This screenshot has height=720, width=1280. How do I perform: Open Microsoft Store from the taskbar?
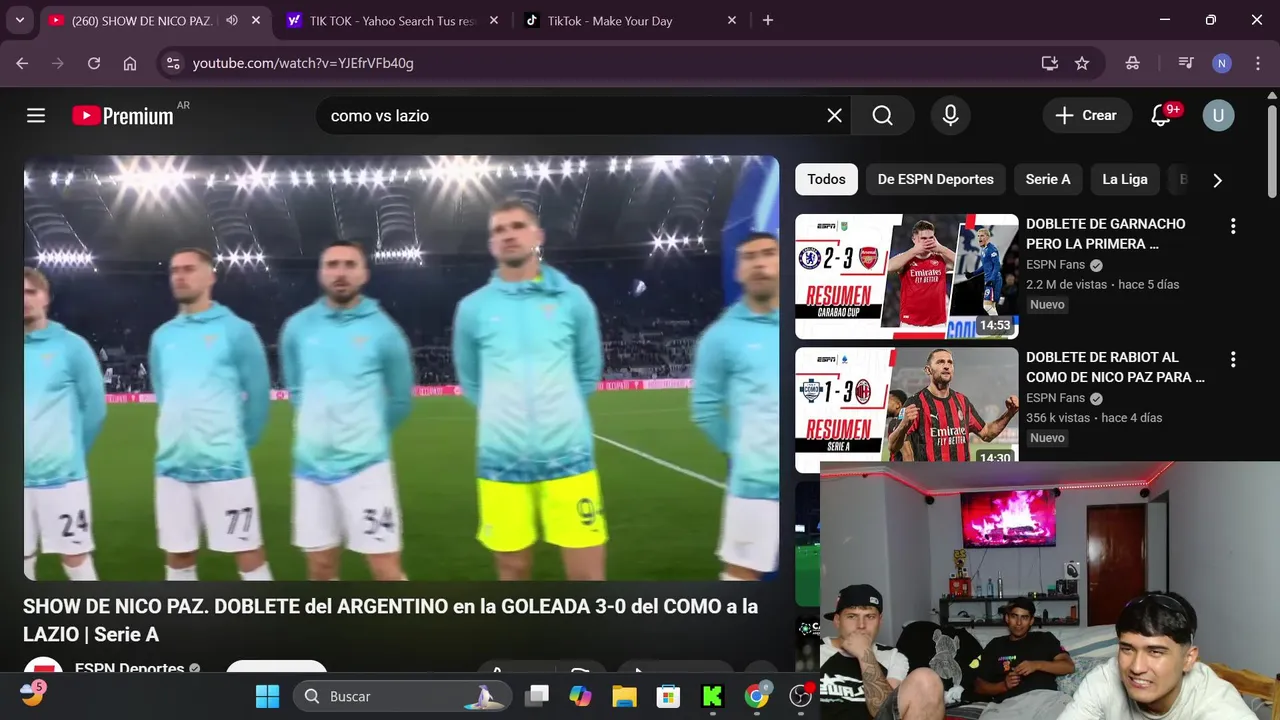click(x=668, y=696)
